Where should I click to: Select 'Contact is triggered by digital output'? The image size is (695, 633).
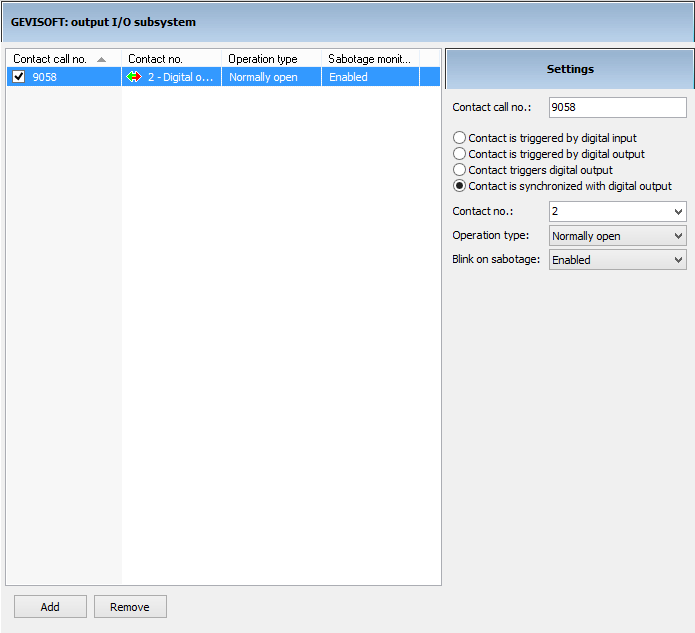coord(459,154)
